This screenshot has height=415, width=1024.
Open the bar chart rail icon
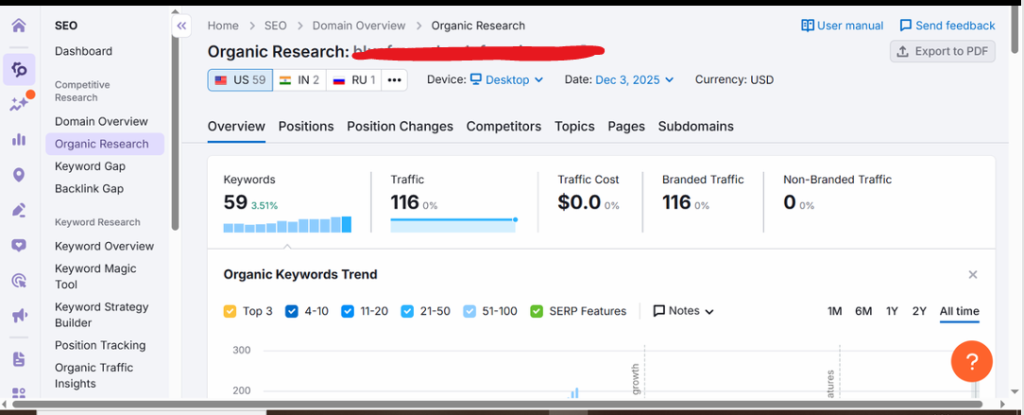tap(19, 139)
